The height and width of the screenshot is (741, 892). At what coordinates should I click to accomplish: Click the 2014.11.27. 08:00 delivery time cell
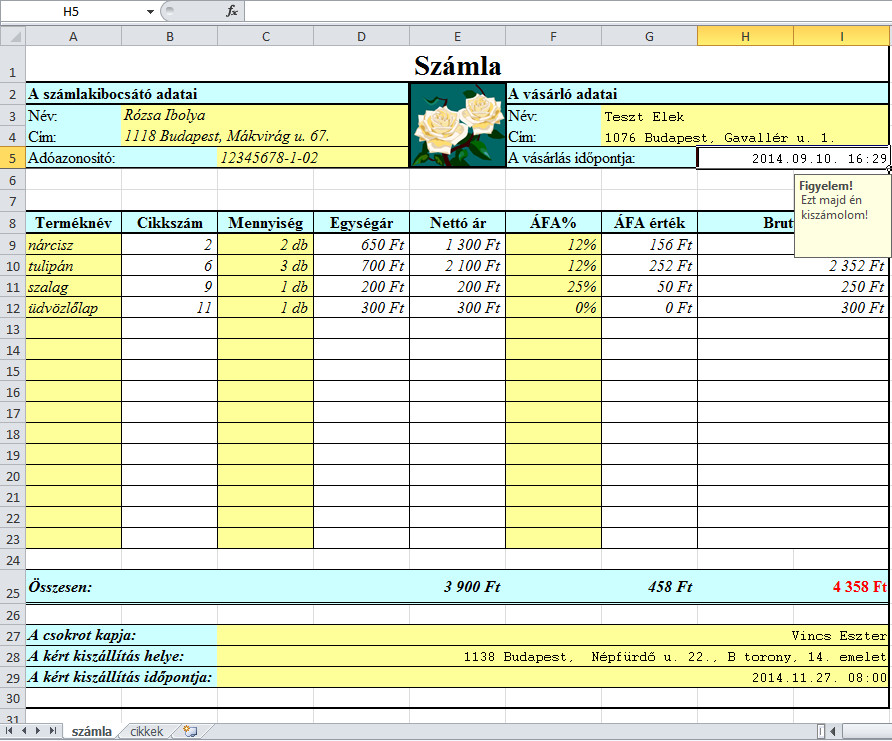point(552,677)
